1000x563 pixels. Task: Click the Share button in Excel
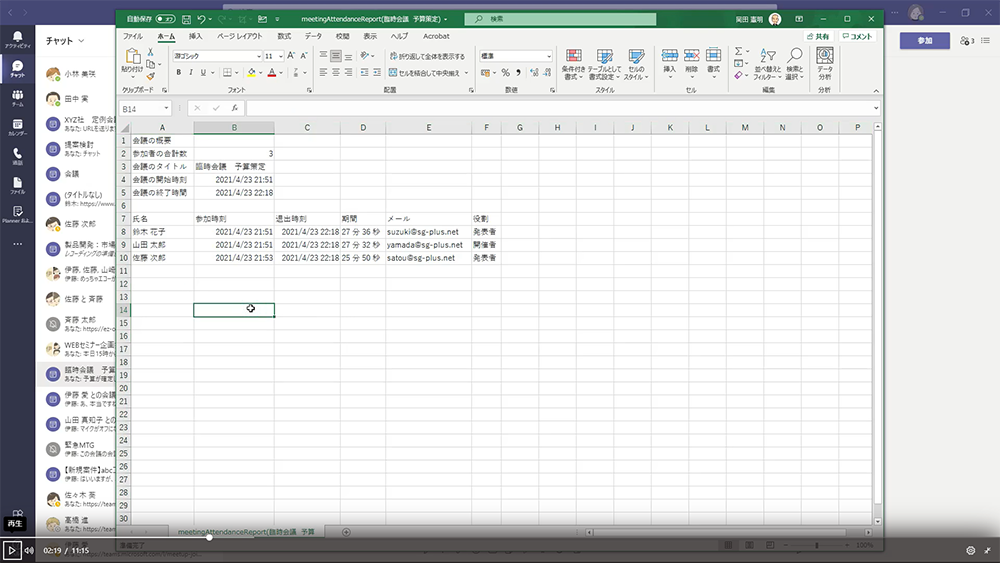coord(818,36)
